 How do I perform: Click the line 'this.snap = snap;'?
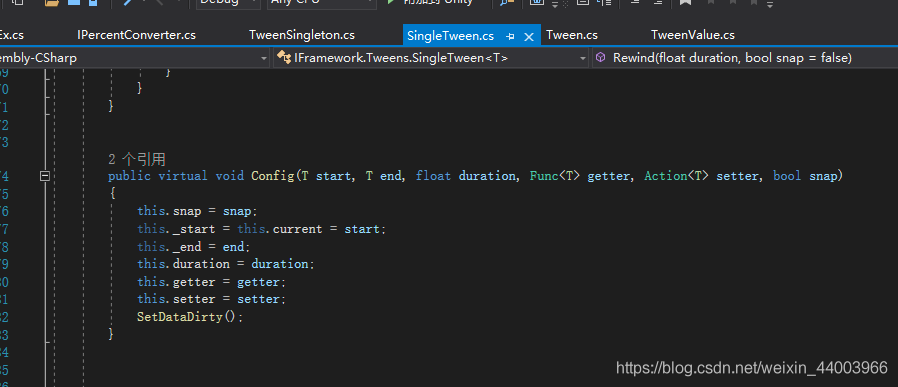coord(198,211)
